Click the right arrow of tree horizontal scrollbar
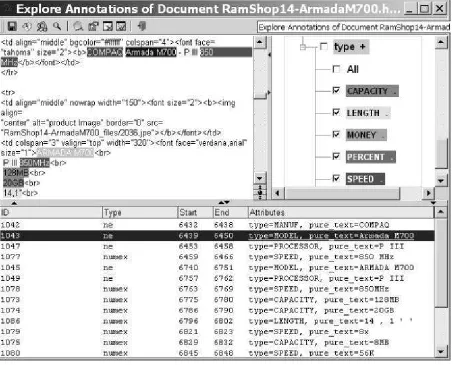 (429, 193)
